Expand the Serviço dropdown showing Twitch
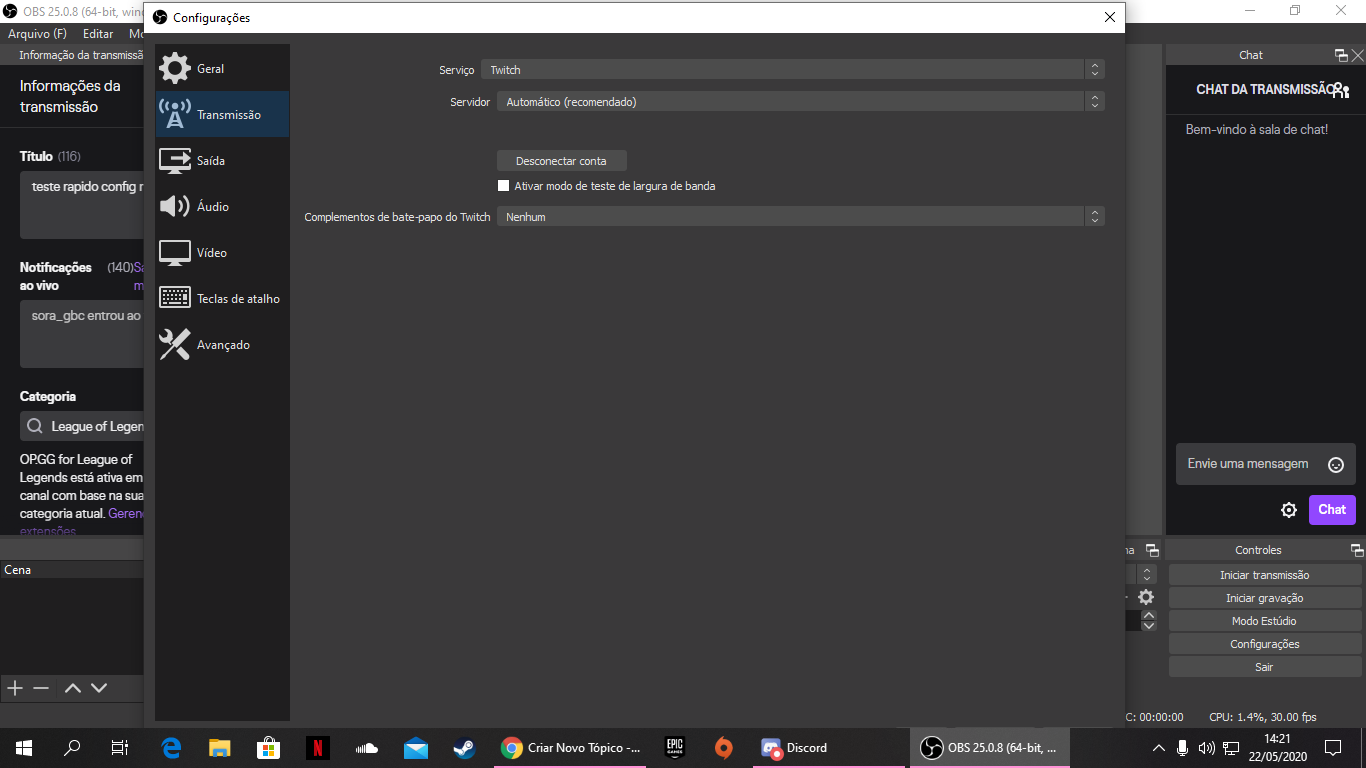 coord(793,70)
